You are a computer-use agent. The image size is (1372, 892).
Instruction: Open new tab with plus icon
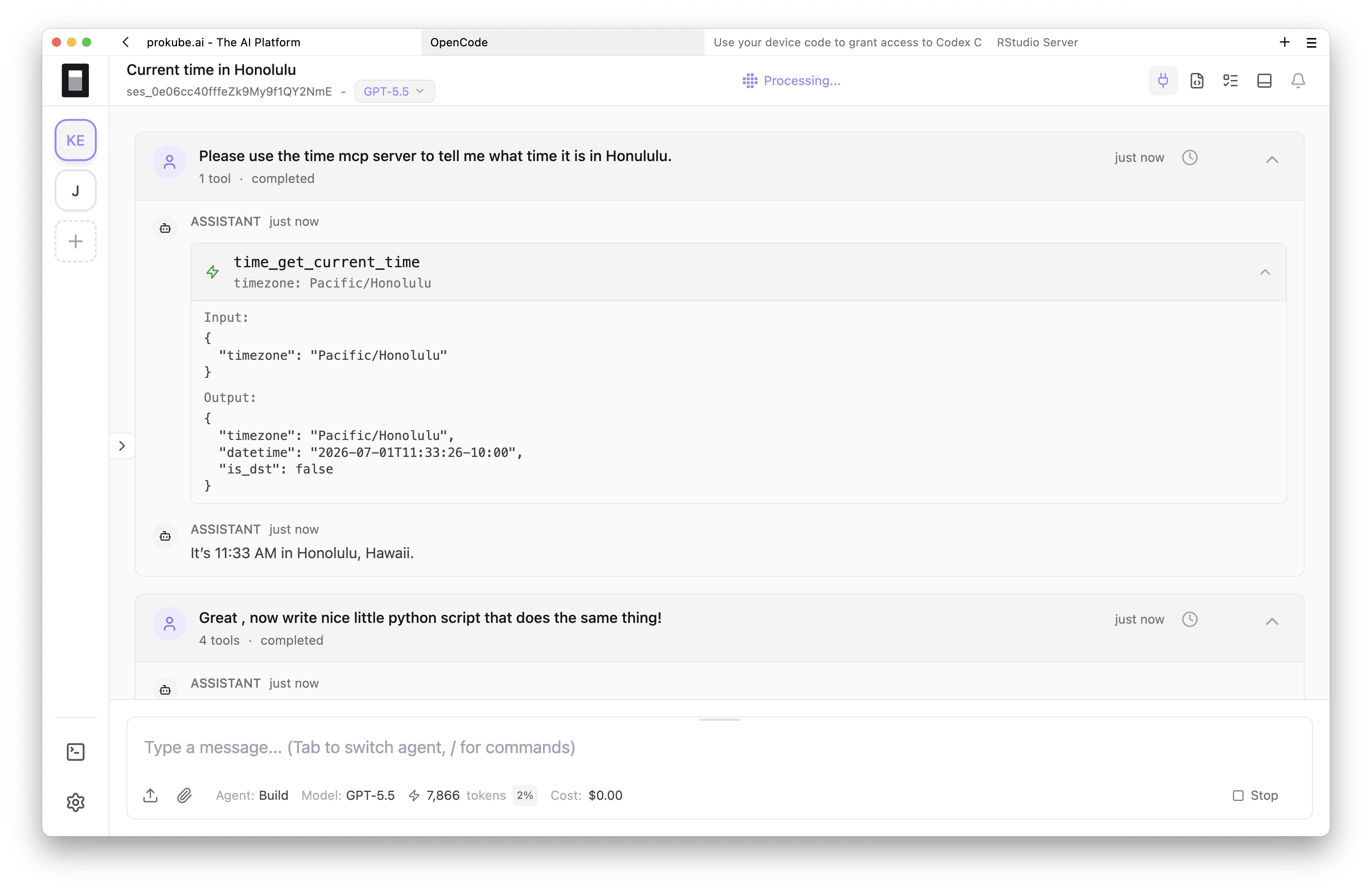tap(1284, 42)
